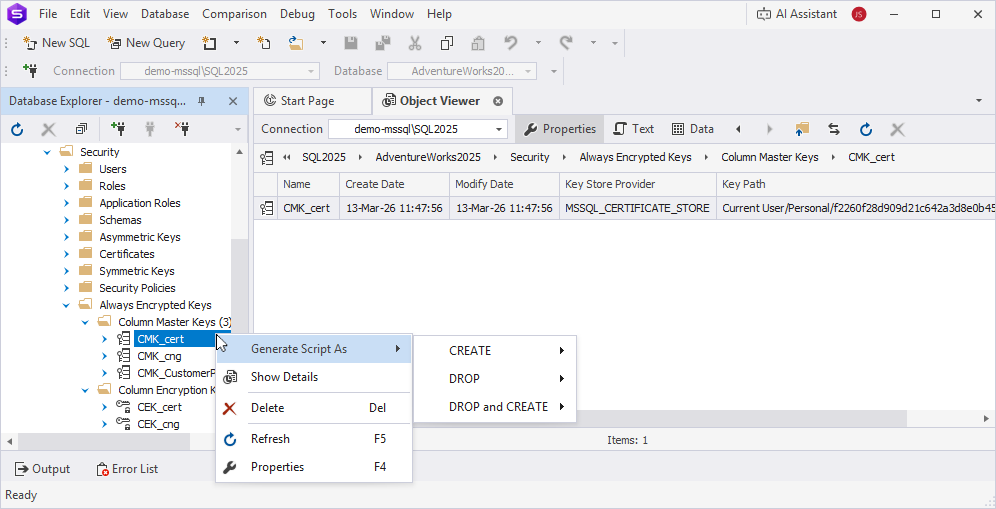Expand the Certificates folder
996x509 pixels.
coord(67,254)
